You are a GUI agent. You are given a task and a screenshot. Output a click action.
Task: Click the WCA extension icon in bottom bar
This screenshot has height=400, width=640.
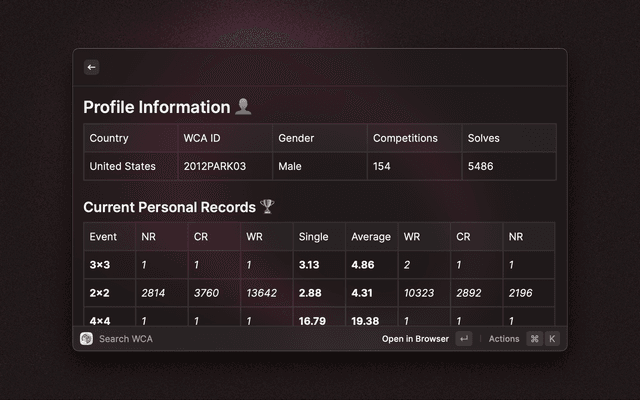(87, 339)
